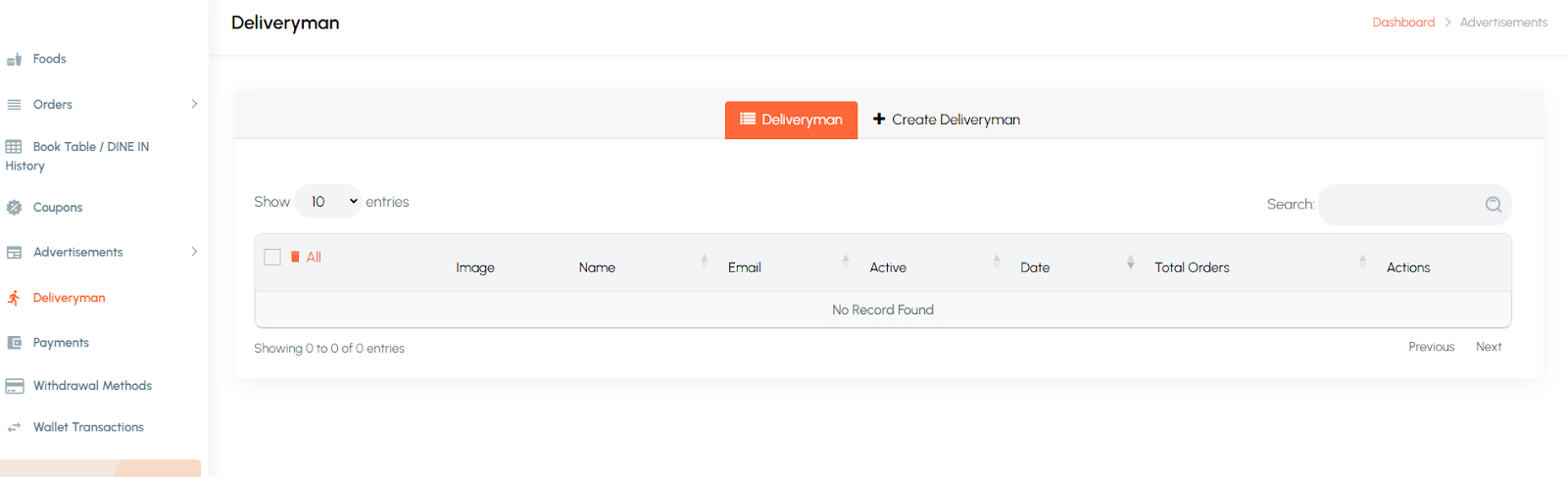Click the Foods sidebar icon
The width and height of the screenshot is (1568, 477).
(x=14, y=60)
